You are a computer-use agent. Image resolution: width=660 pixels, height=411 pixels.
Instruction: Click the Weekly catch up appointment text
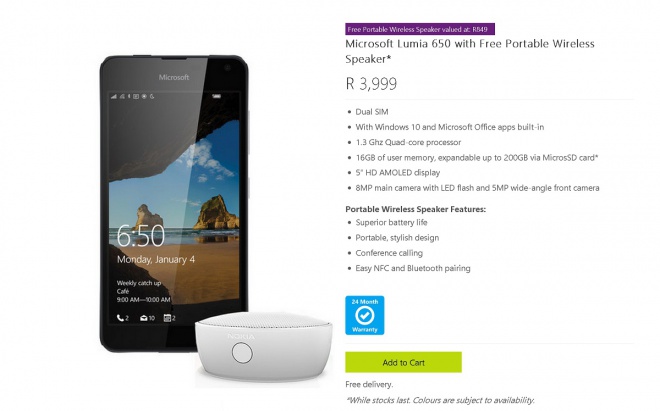[139, 283]
